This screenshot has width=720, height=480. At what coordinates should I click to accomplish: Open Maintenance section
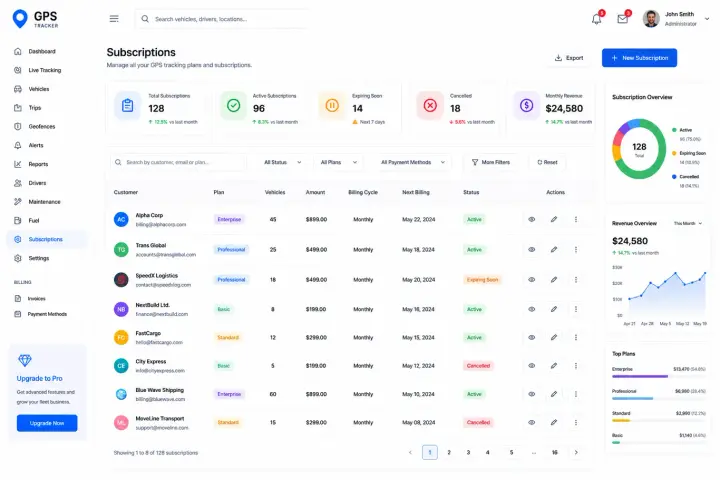tap(44, 202)
